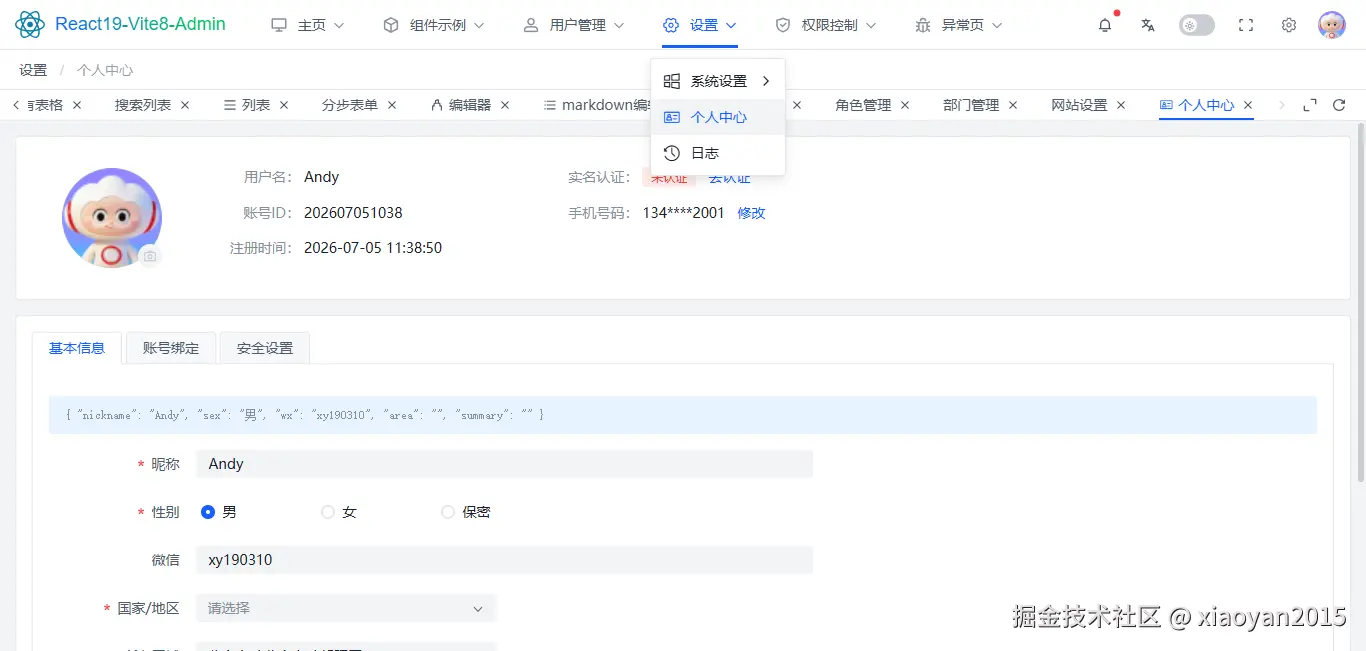Switch to the 分步表单 tab
This screenshot has width=1366, height=651.
tap(350, 105)
